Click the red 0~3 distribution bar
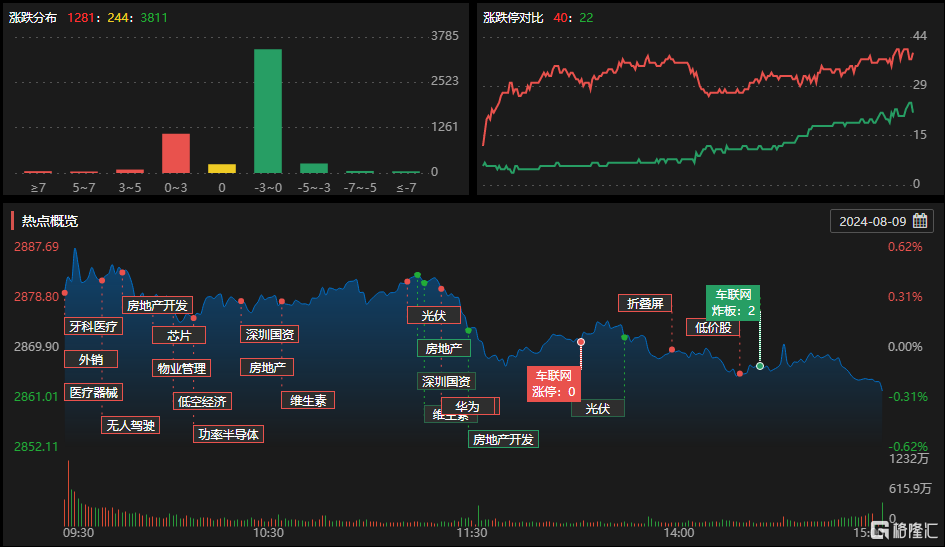945x547 pixels. 176,154
